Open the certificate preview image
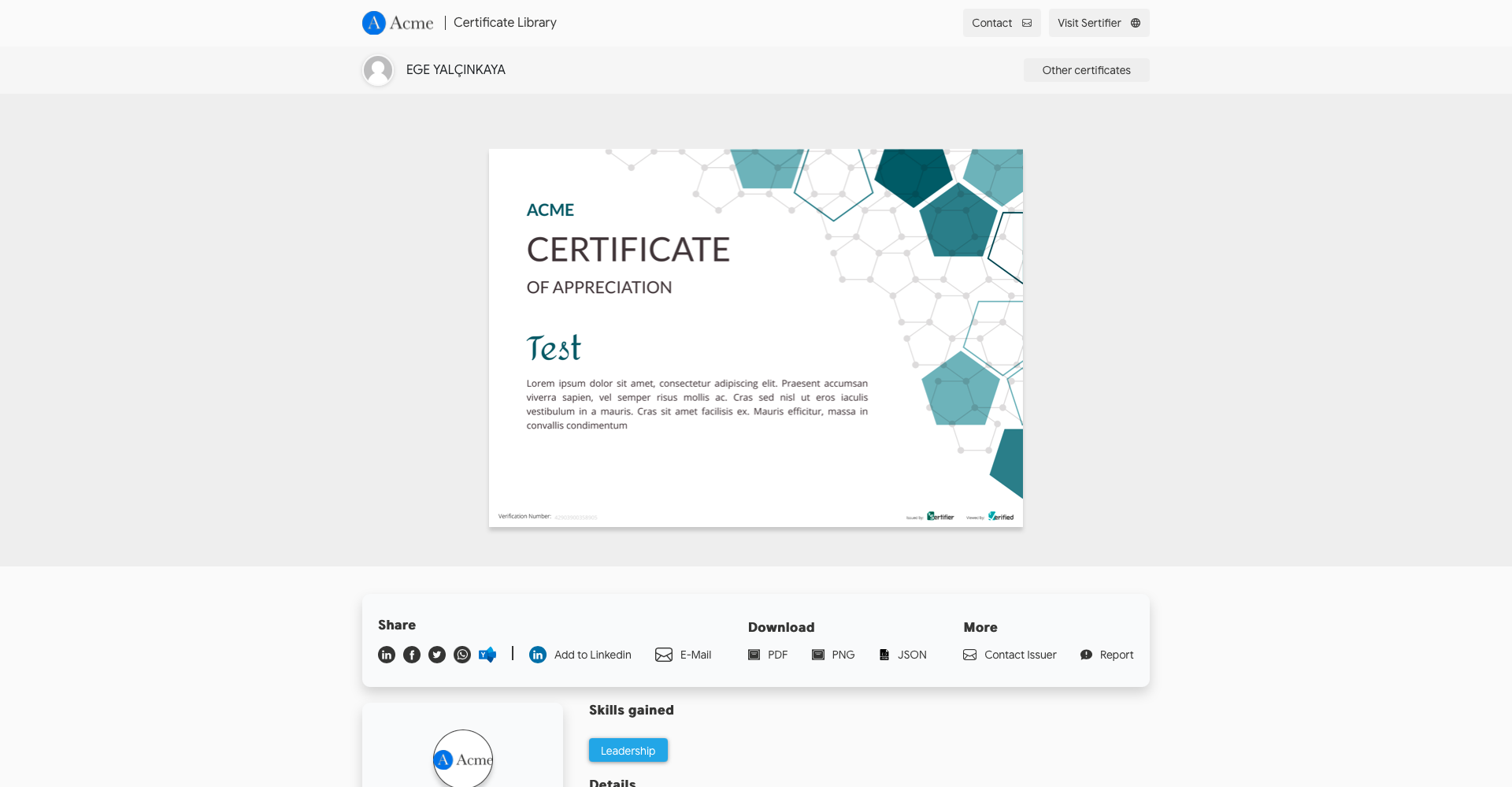Image resolution: width=1512 pixels, height=787 pixels. pos(755,338)
